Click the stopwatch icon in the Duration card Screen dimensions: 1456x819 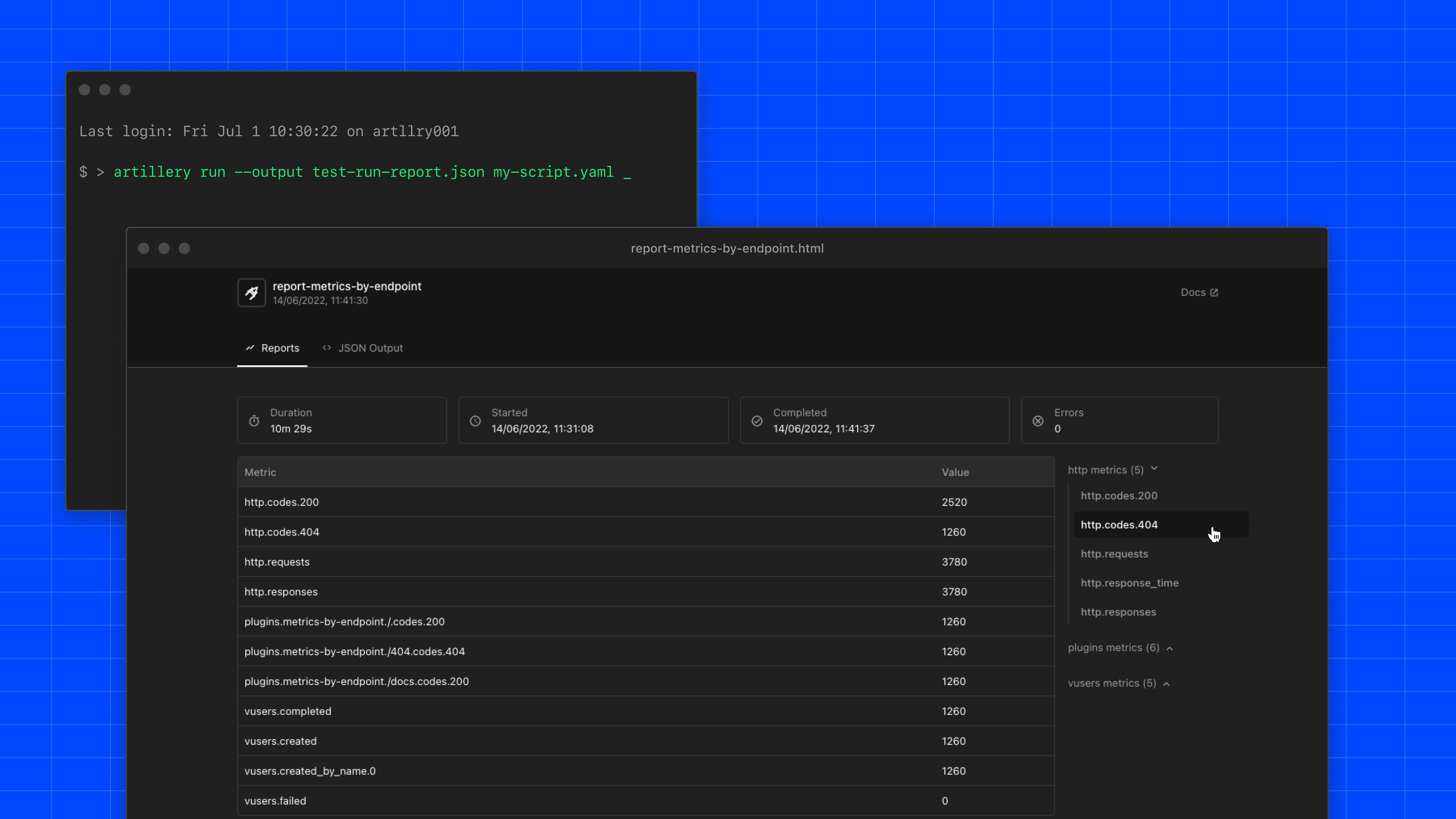click(253, 420)
